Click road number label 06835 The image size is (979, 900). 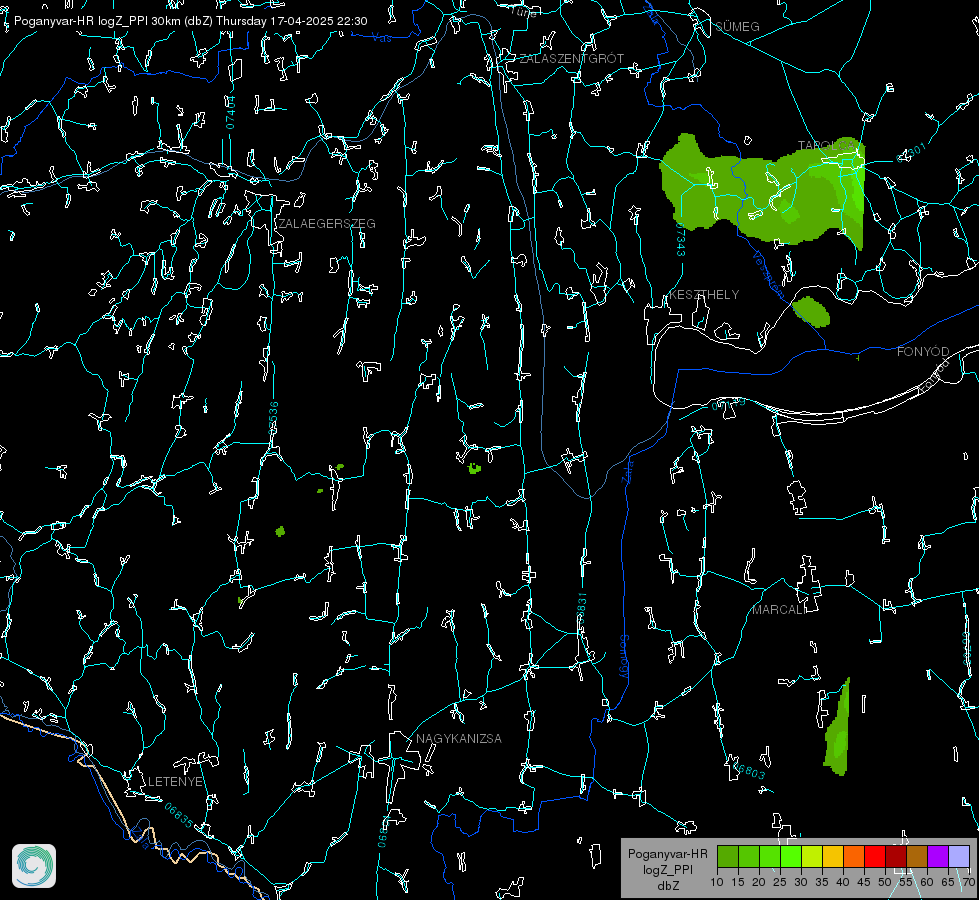click(x=179, y=815)
